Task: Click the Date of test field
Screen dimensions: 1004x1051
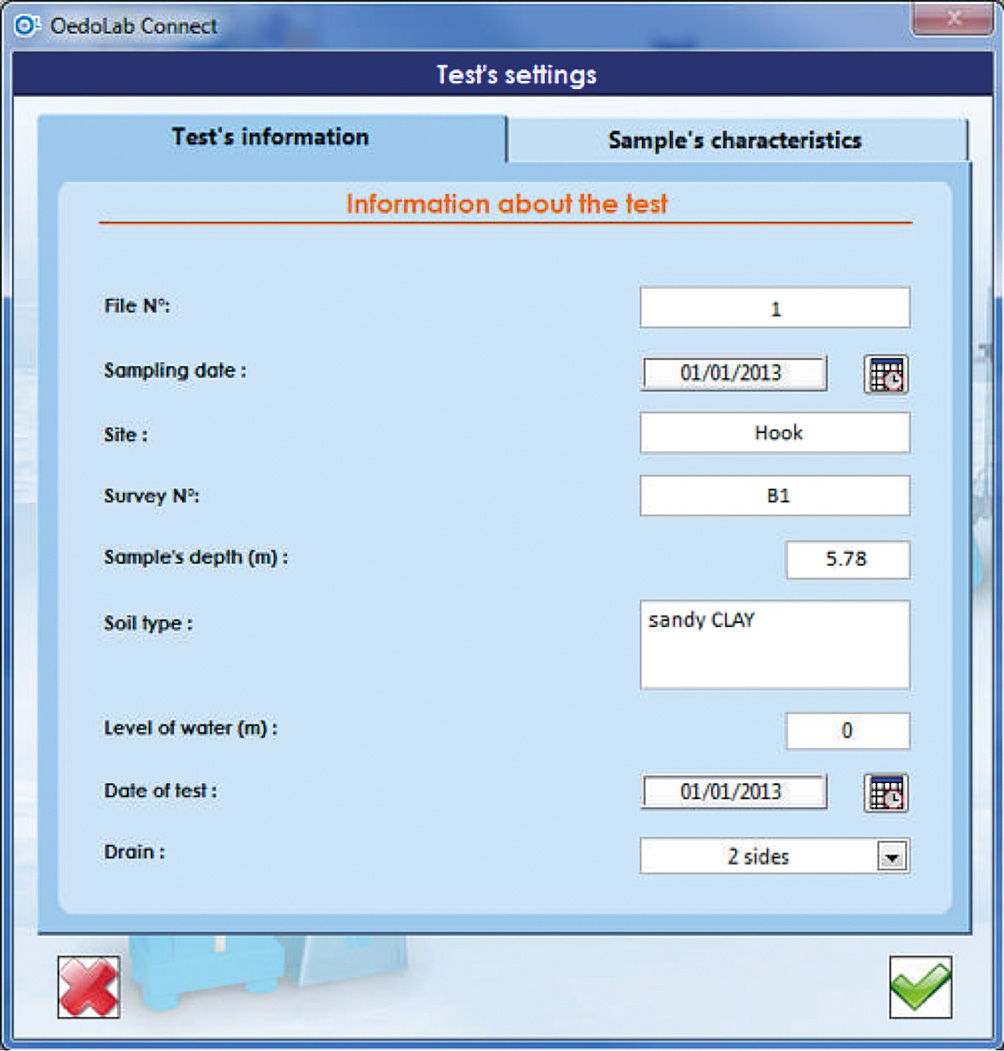Action: click(x=734, y=792)
